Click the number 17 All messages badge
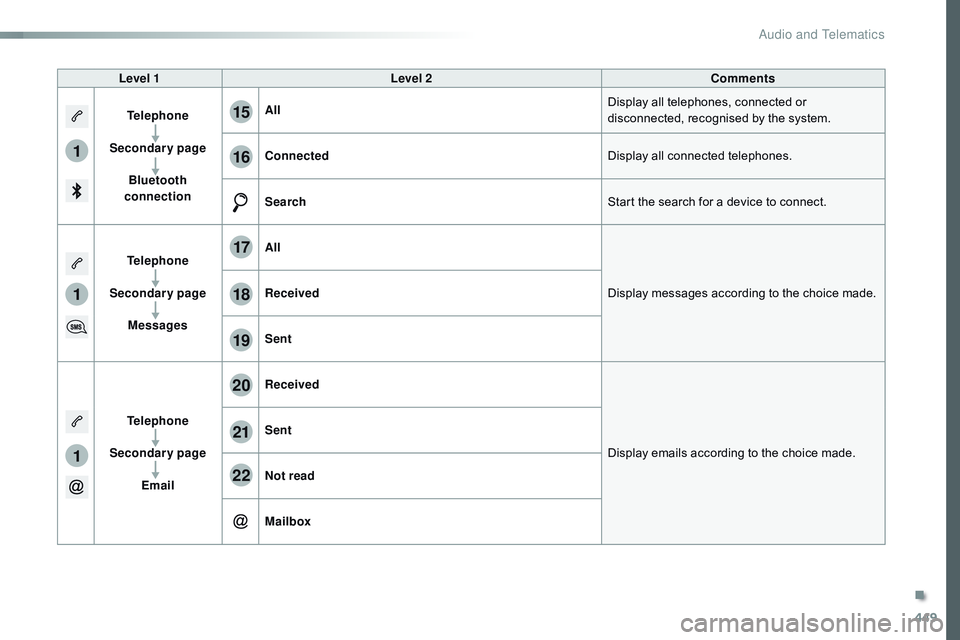The image size is (960, 640). (x=240, y=249)
